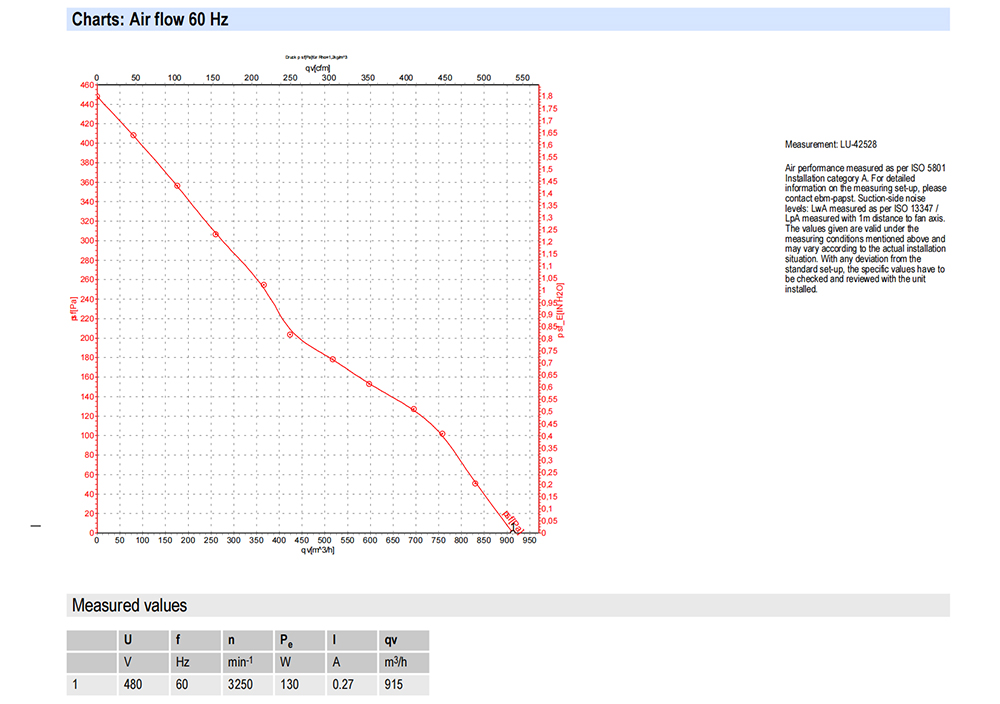Click the 'Pe' column header in table
The height and width of the screenshot is (704, 1000).
point(300,640)
